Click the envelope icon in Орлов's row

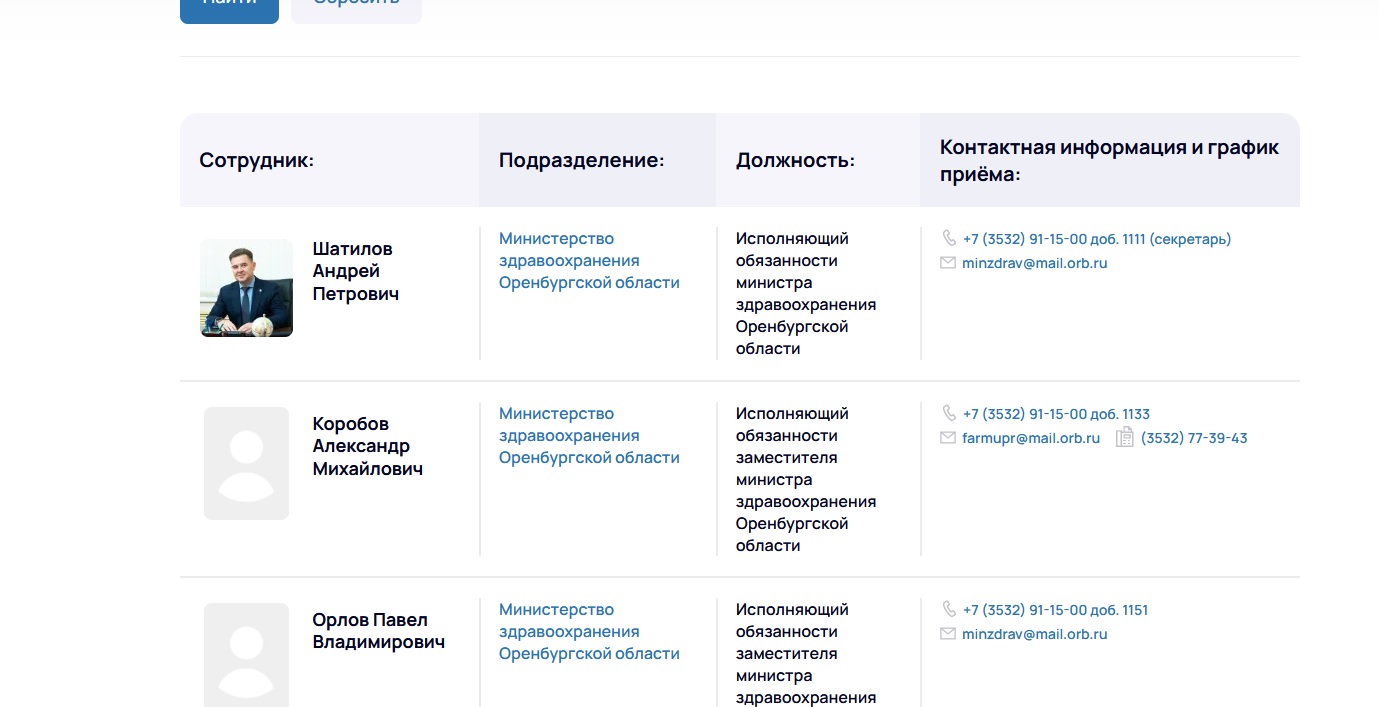948,634
